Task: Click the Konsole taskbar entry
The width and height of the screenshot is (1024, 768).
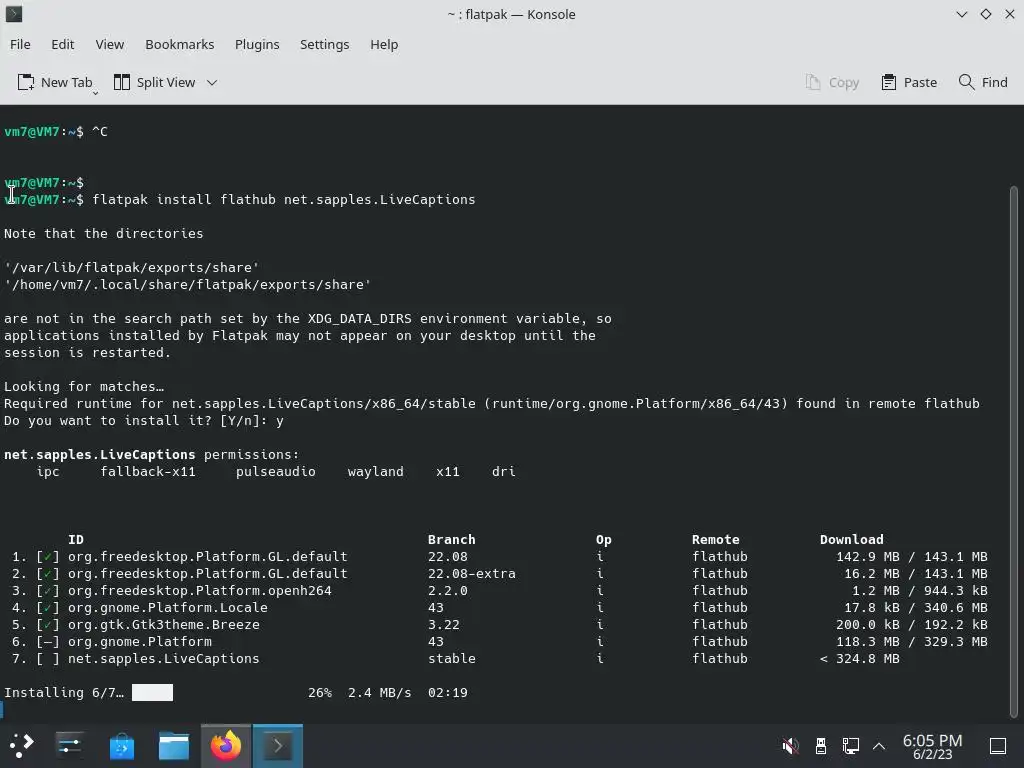Action: (278, 745)
